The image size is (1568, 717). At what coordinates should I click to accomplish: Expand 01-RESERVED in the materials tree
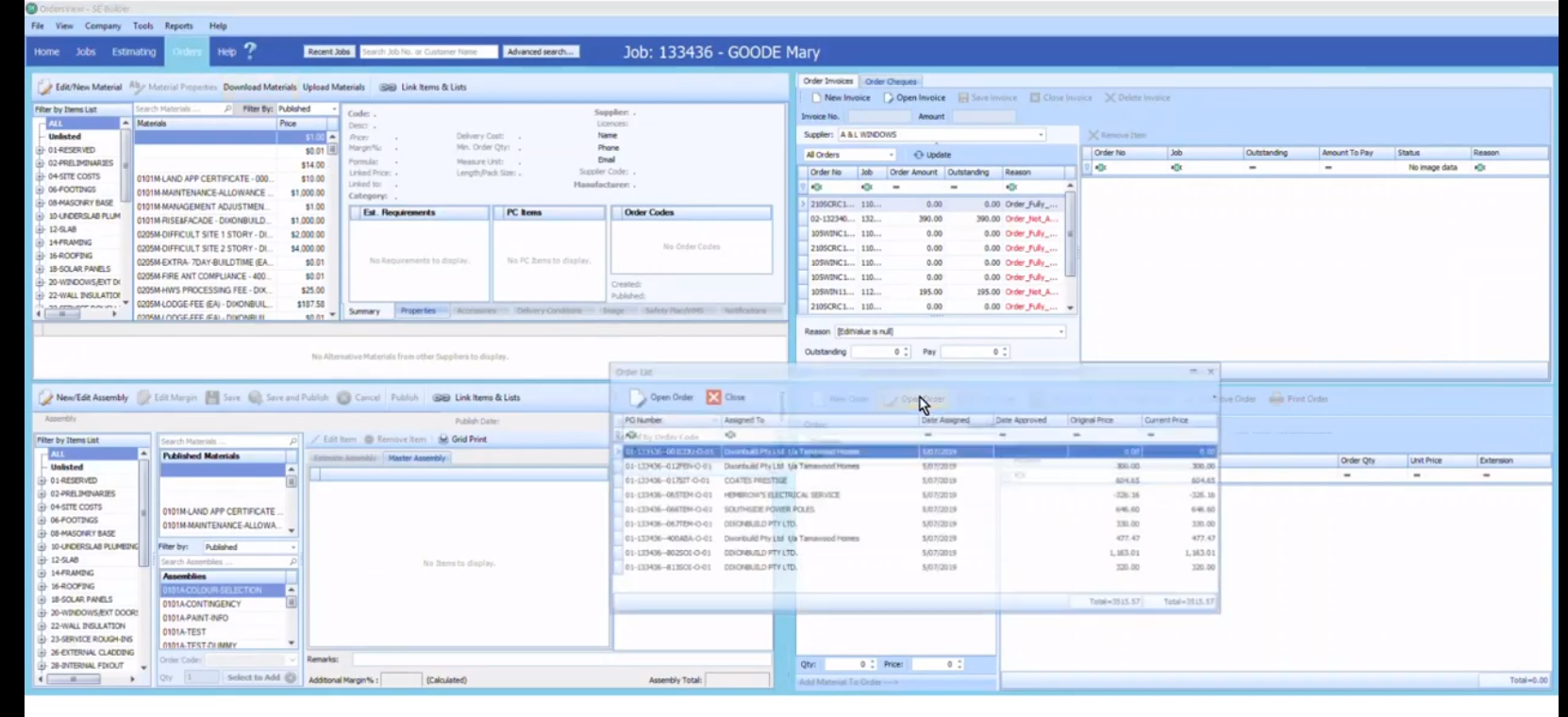41,150
